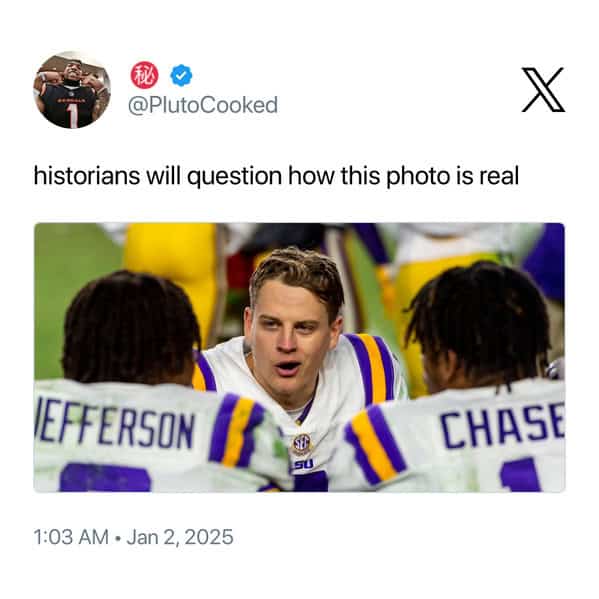599x599 pixels.
Task: Click the CHASE name on the right jersey
Action: (502, 425)
